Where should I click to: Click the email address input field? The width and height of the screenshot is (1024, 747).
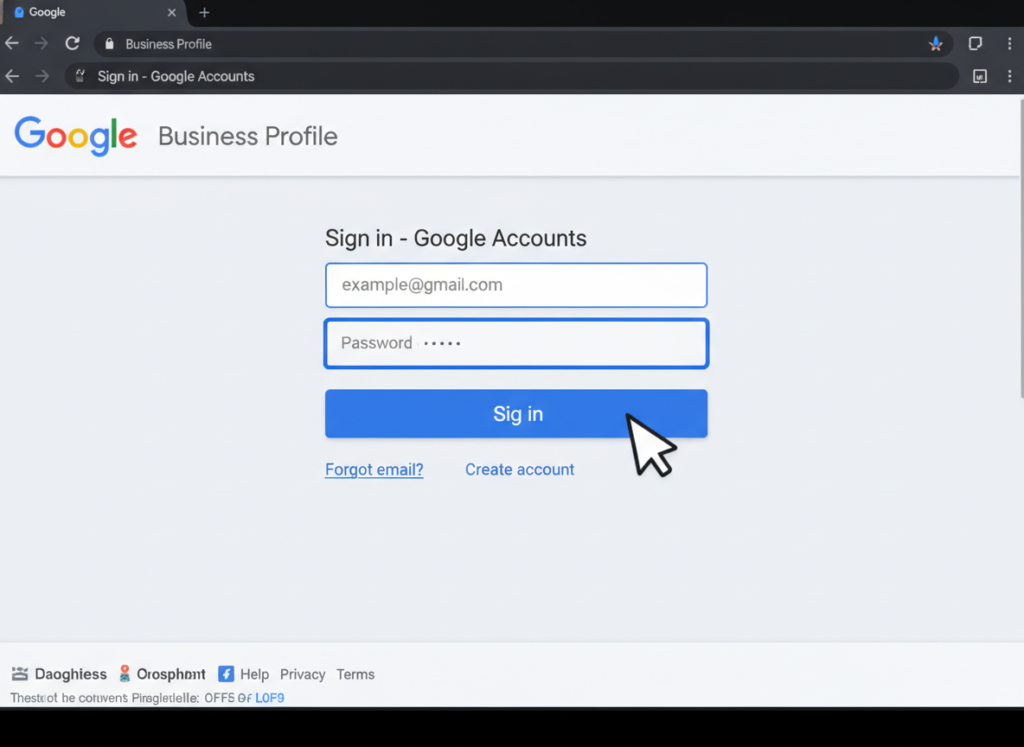[516, 284]
